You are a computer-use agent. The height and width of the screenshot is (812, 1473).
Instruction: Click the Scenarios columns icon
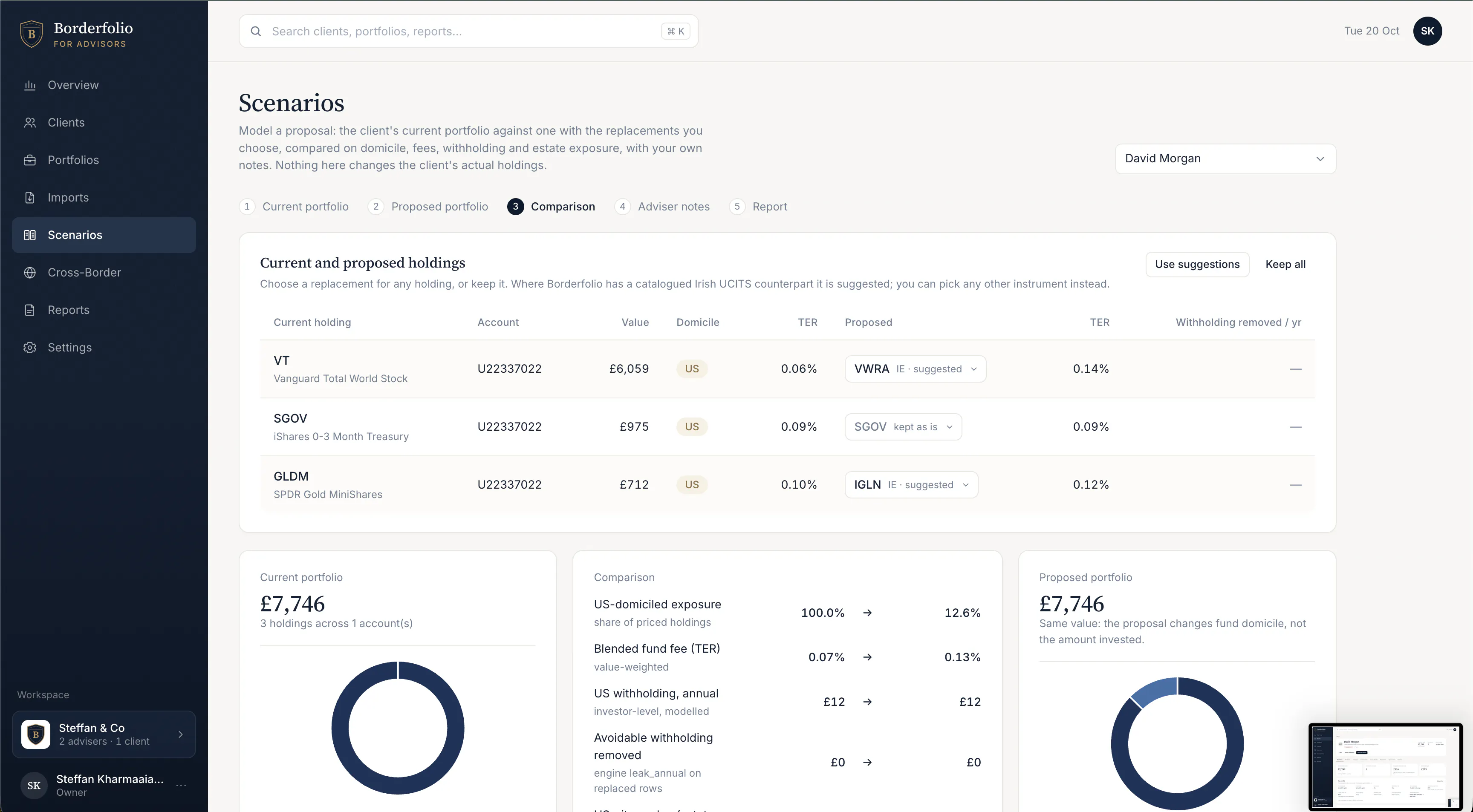pyautogui.click(x=30, y=235)
